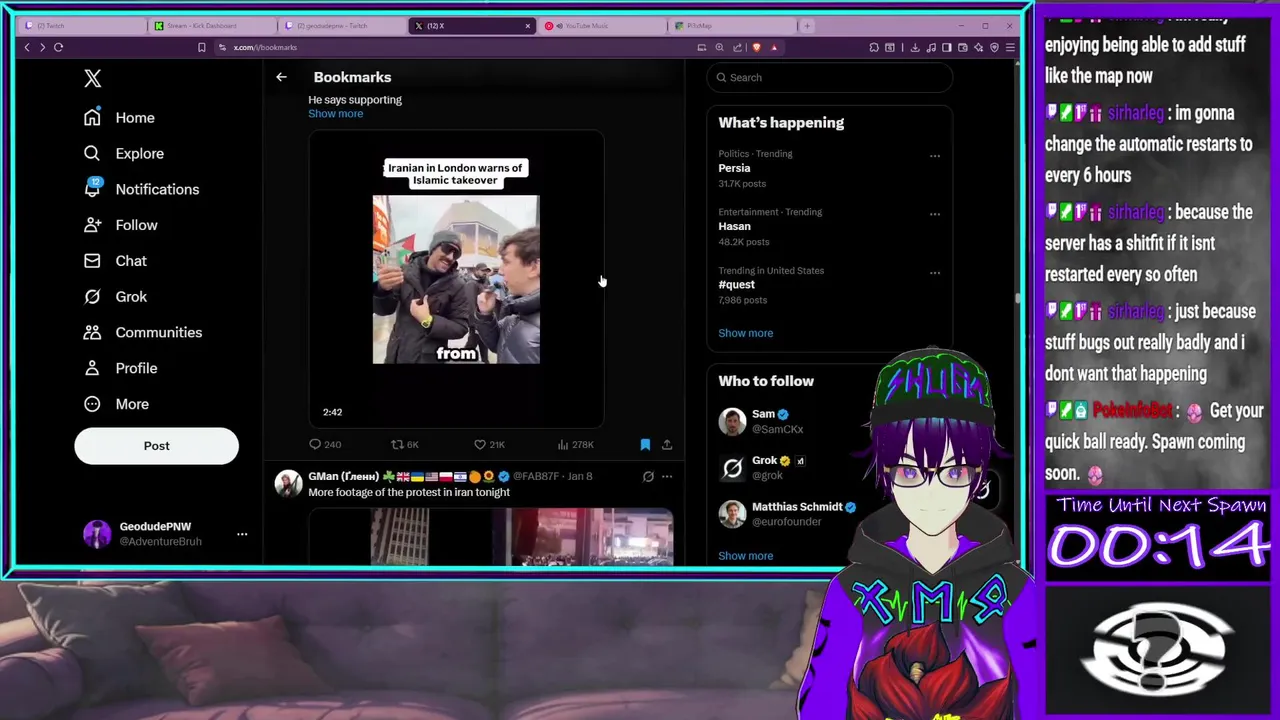Viewport: 1280px width, 720px height.
Task: Show more under Who to follow
Action: pyautogui.click(x=745, y=556)
